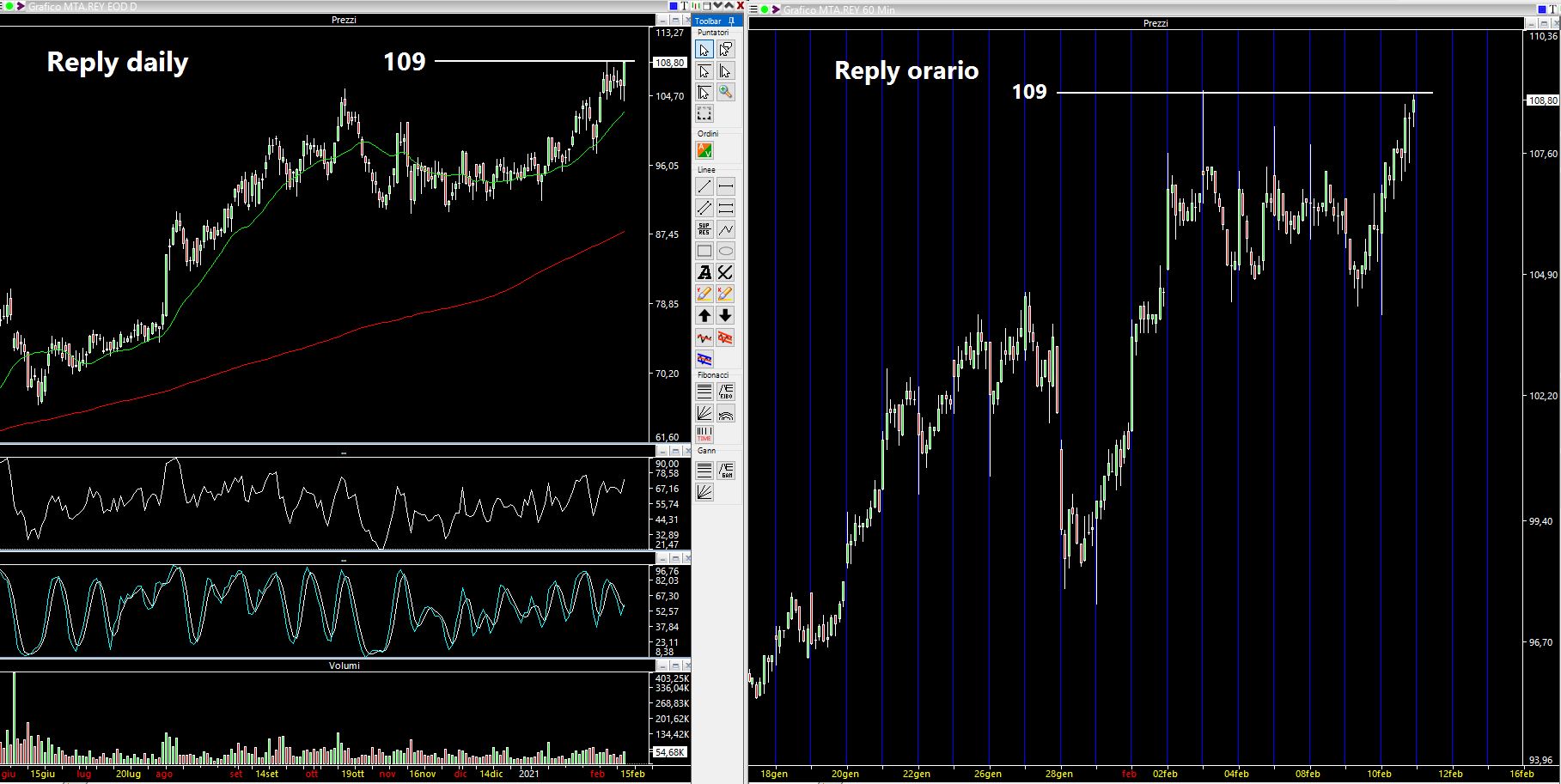Screen dimensions: 1561x784
Task: Select the horizontal line tool
Action: click(x=726, y=186)
